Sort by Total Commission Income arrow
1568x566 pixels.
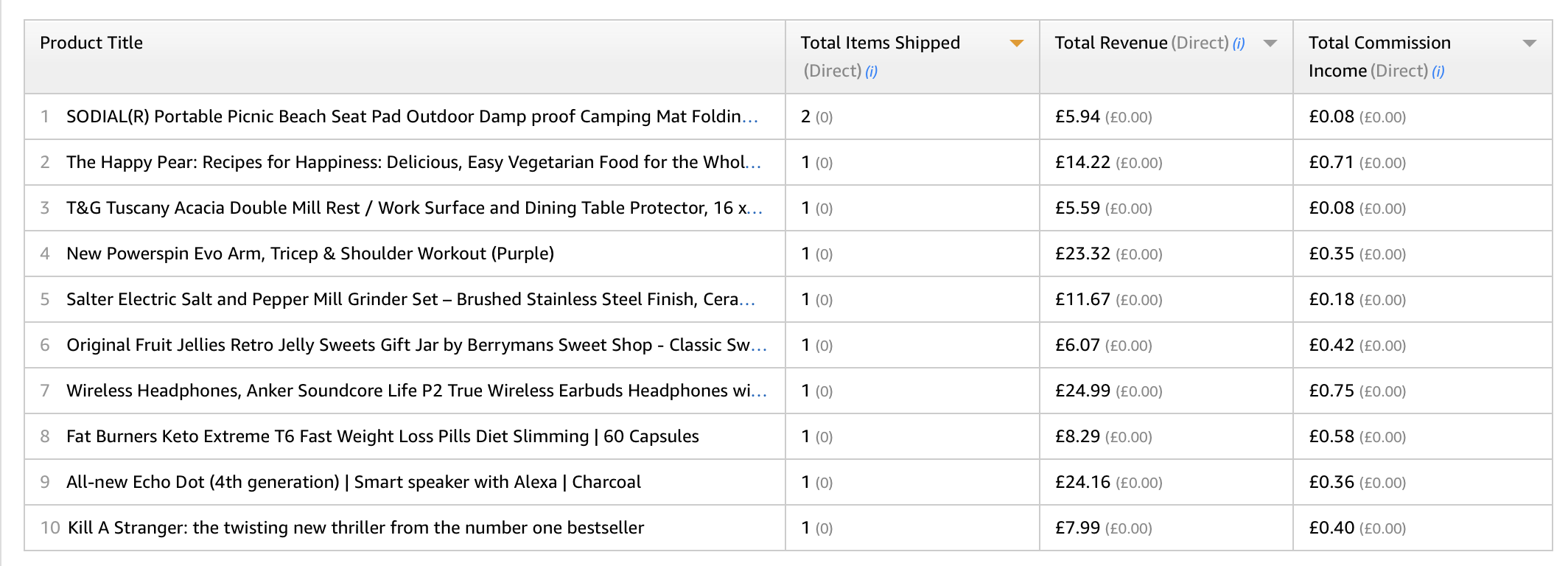(1530, 43)
